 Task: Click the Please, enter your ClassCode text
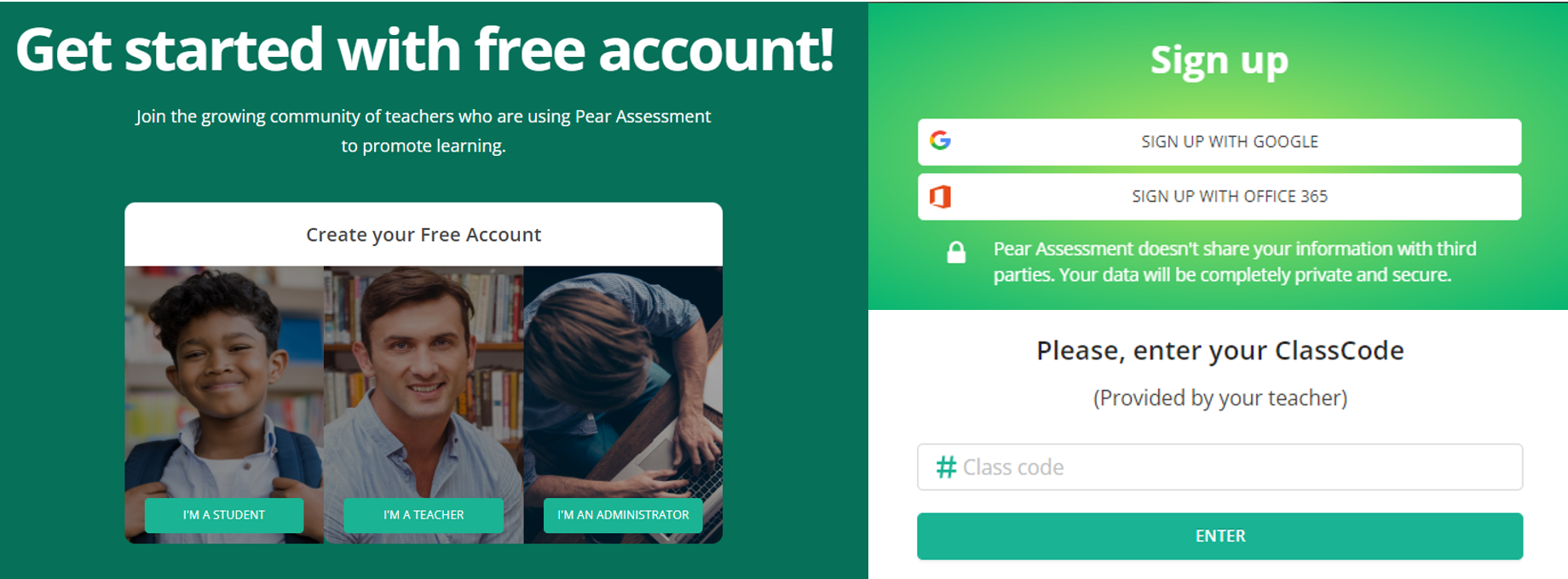click(x=1219, y=351)
